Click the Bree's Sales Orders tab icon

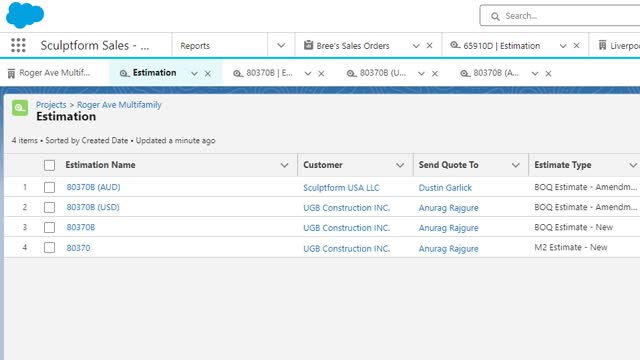(x=308, y=45)
